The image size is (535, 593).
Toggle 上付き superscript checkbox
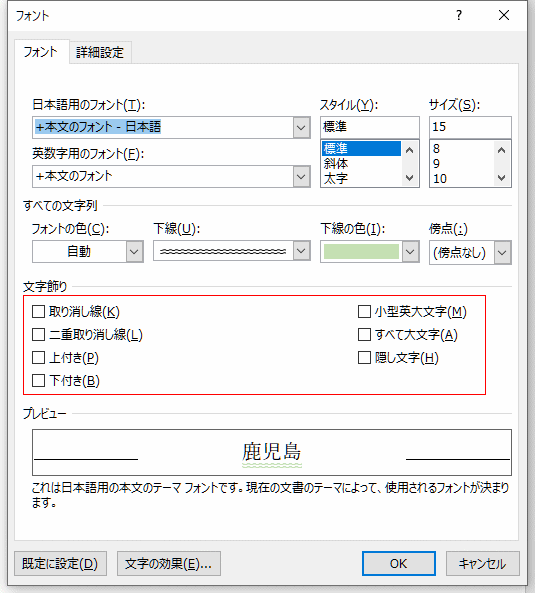click(x=39, y=357)
